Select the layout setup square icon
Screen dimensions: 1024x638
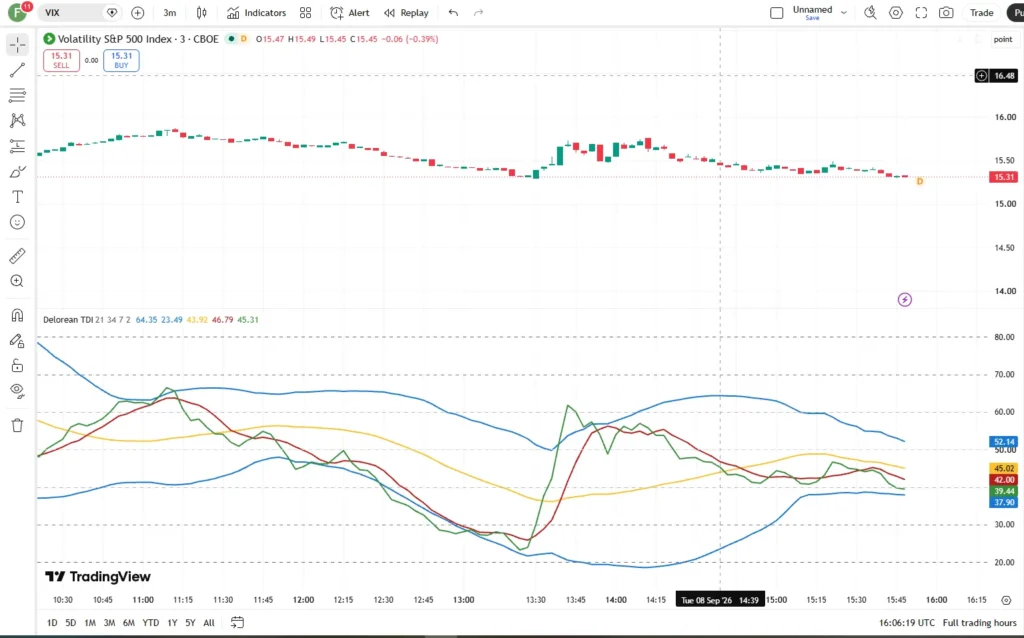pos(776,12)
